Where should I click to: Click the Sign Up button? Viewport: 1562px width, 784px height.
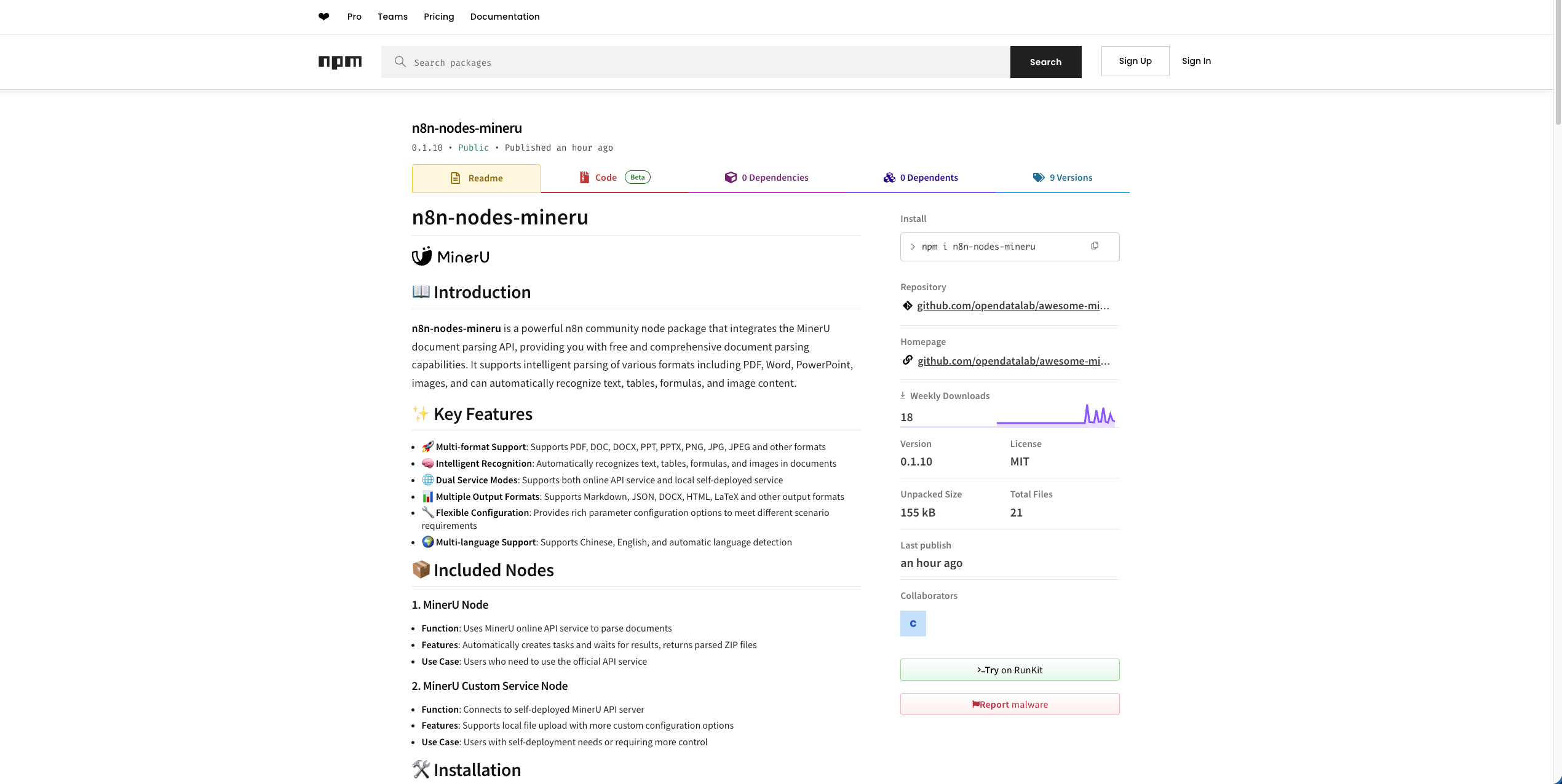(x=1135, y=61)
